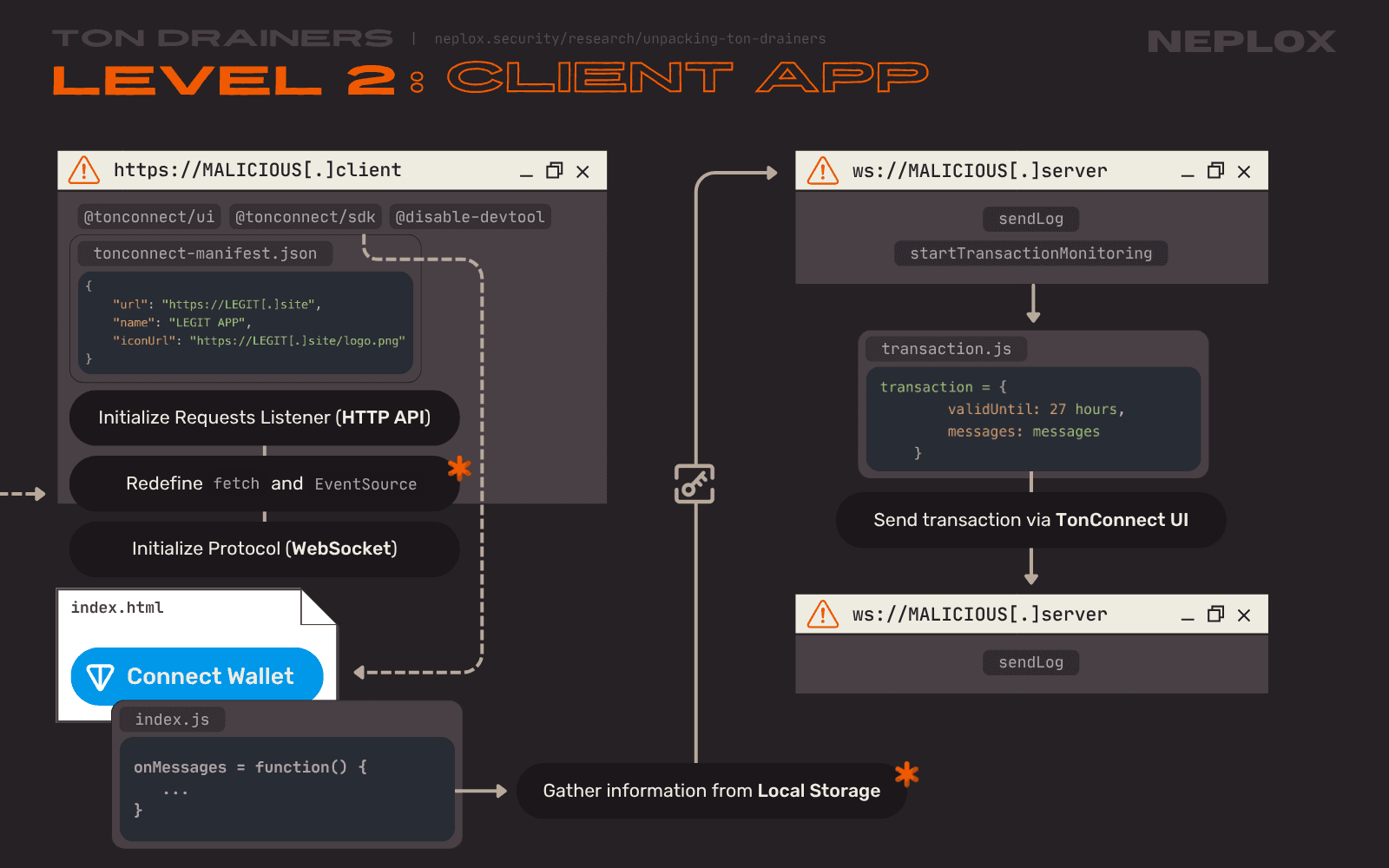The image size is (1389, 868).
Task: Maximize the https://MALICIOUS[.]client window
Action: 554,171
